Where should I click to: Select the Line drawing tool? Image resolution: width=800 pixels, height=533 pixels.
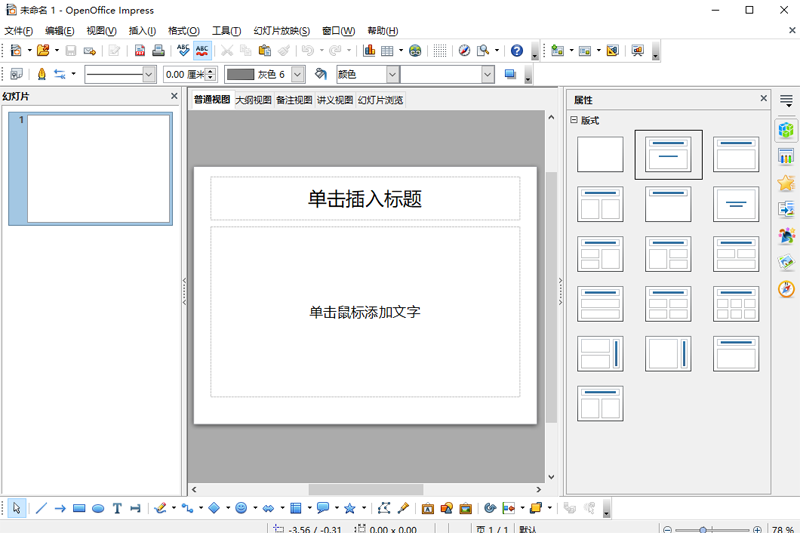(x=41, y=508)
